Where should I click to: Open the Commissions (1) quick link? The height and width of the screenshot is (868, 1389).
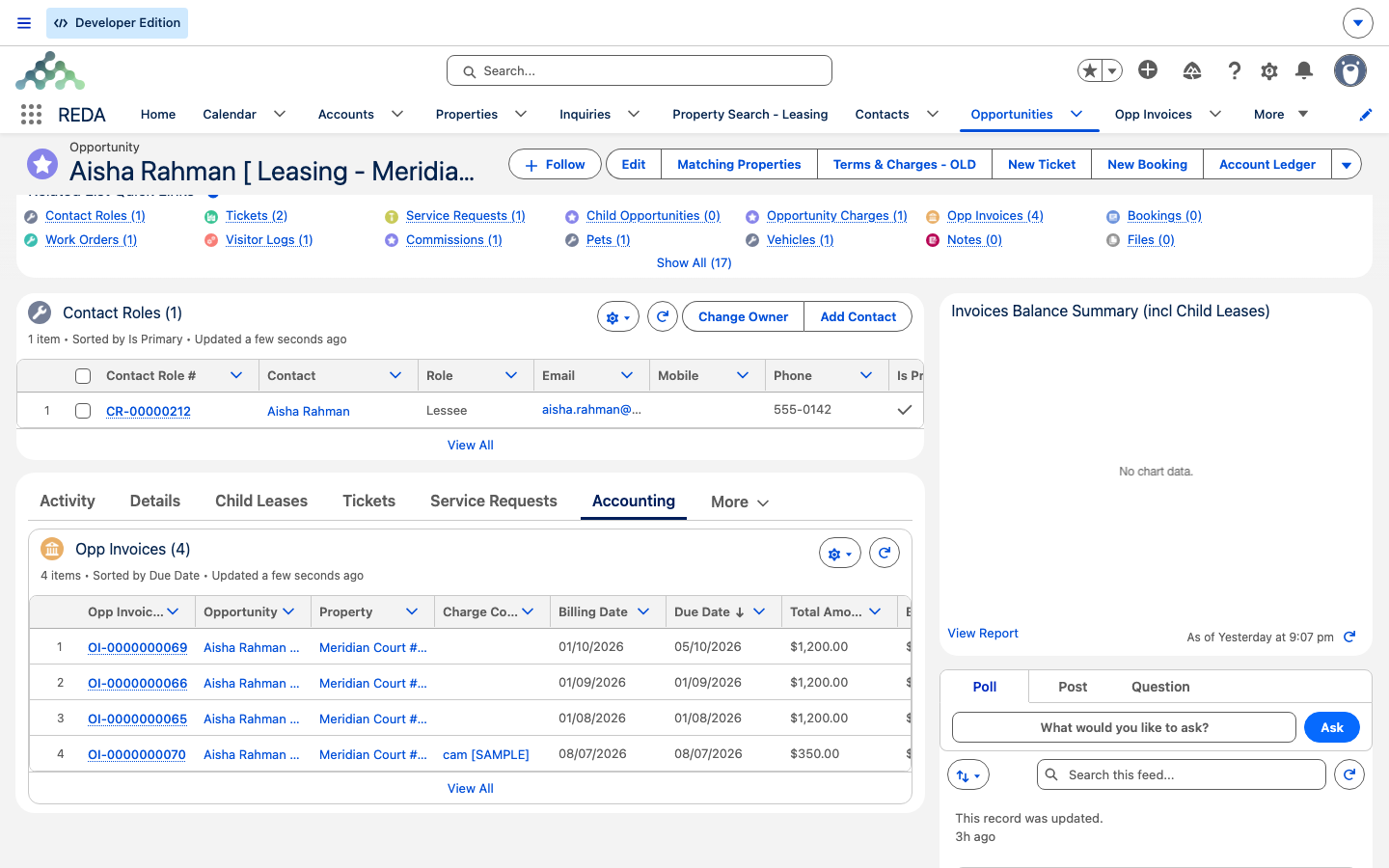point(454,239)
